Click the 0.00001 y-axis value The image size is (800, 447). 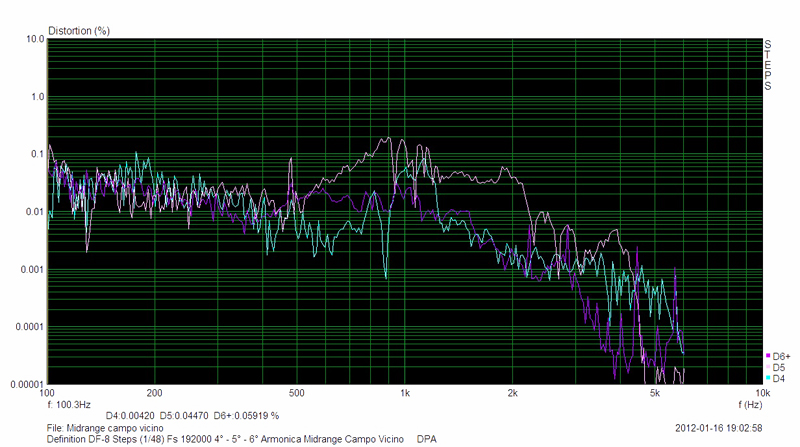tap(28, 384)
